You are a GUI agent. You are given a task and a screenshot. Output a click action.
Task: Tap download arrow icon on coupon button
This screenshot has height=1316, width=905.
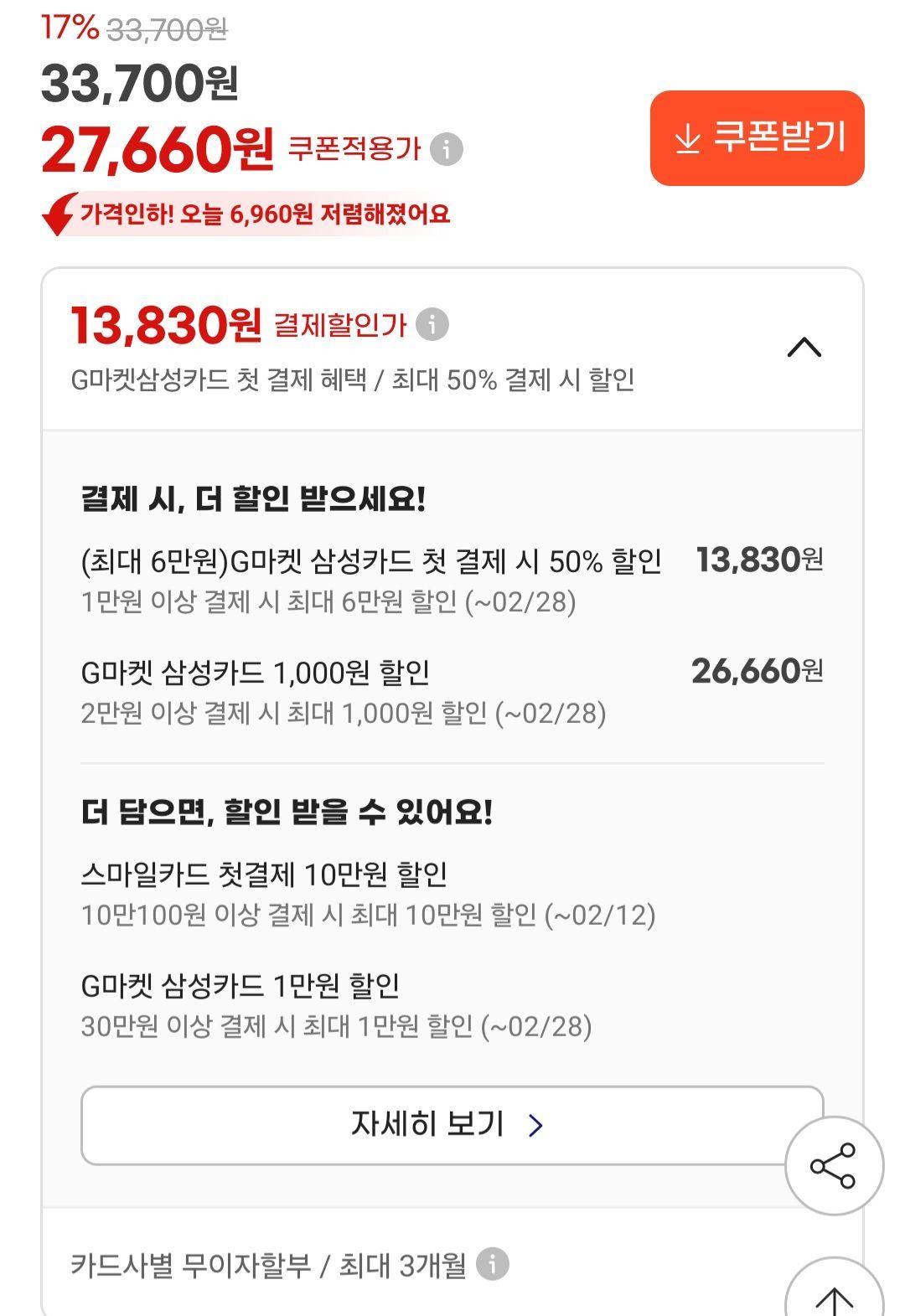tap(687, 139)
